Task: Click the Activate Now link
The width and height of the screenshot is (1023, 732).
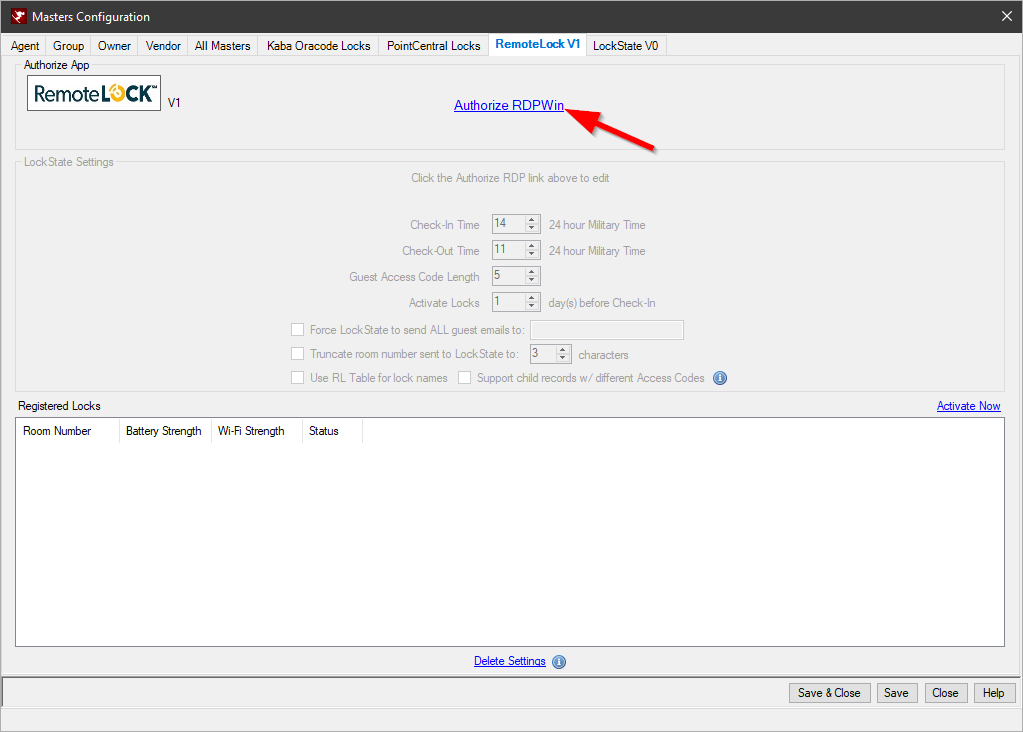Action: 968,406
